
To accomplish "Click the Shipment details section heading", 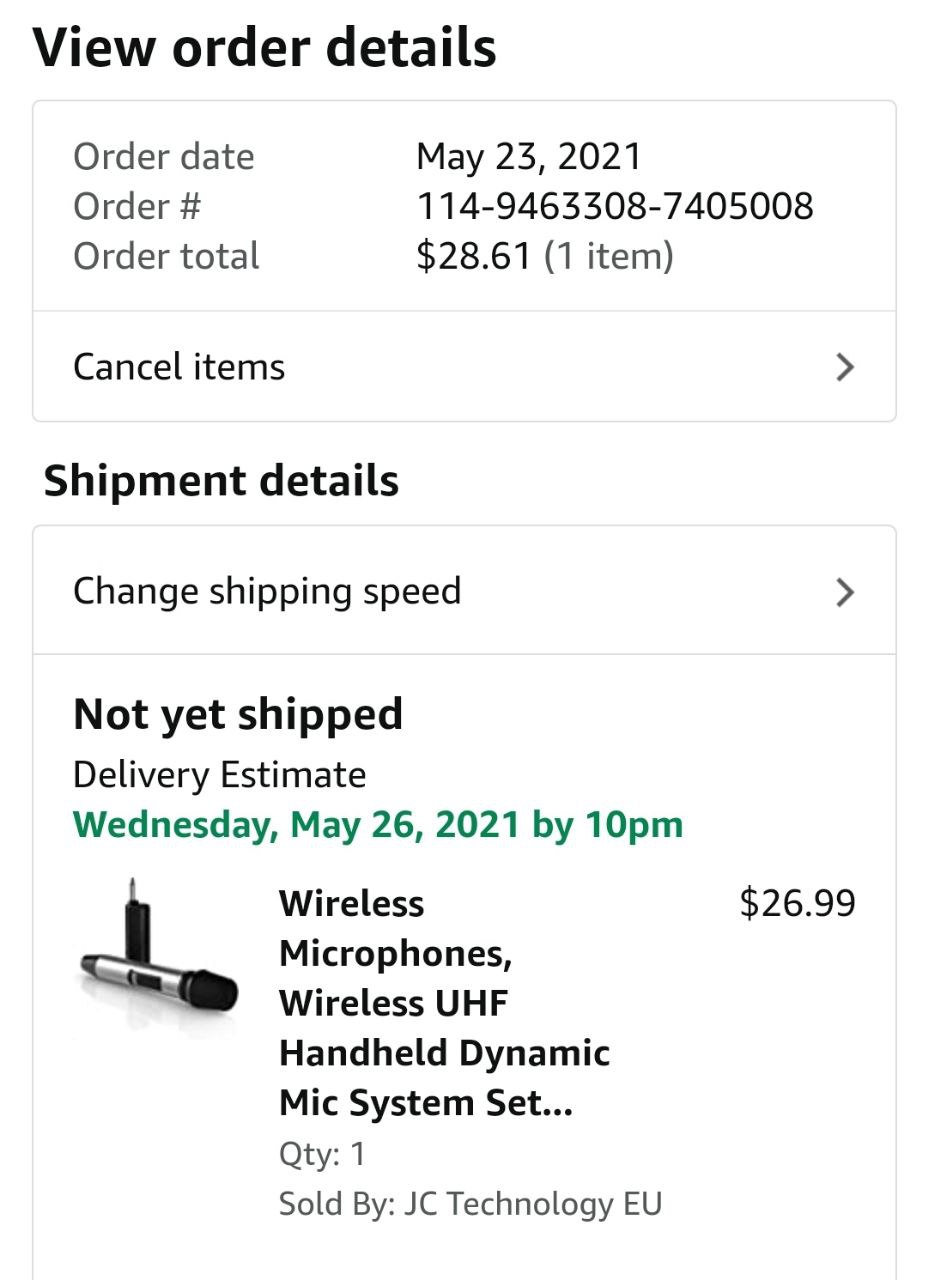I will pyautogui.click(x=221, y=481).
